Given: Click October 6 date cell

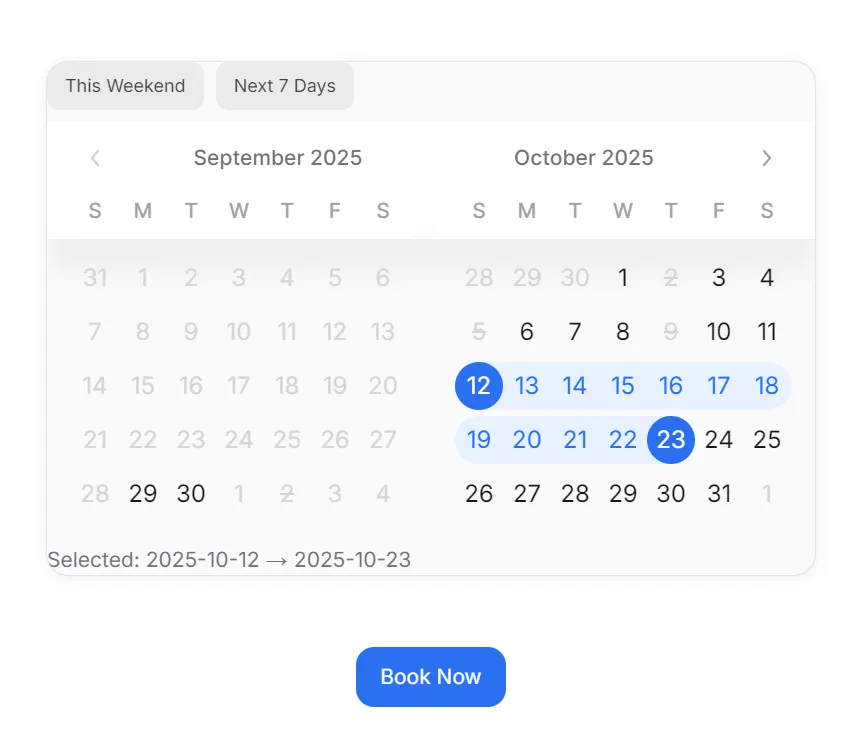Looking at the screenshot, I should click(x=527, y=332).
